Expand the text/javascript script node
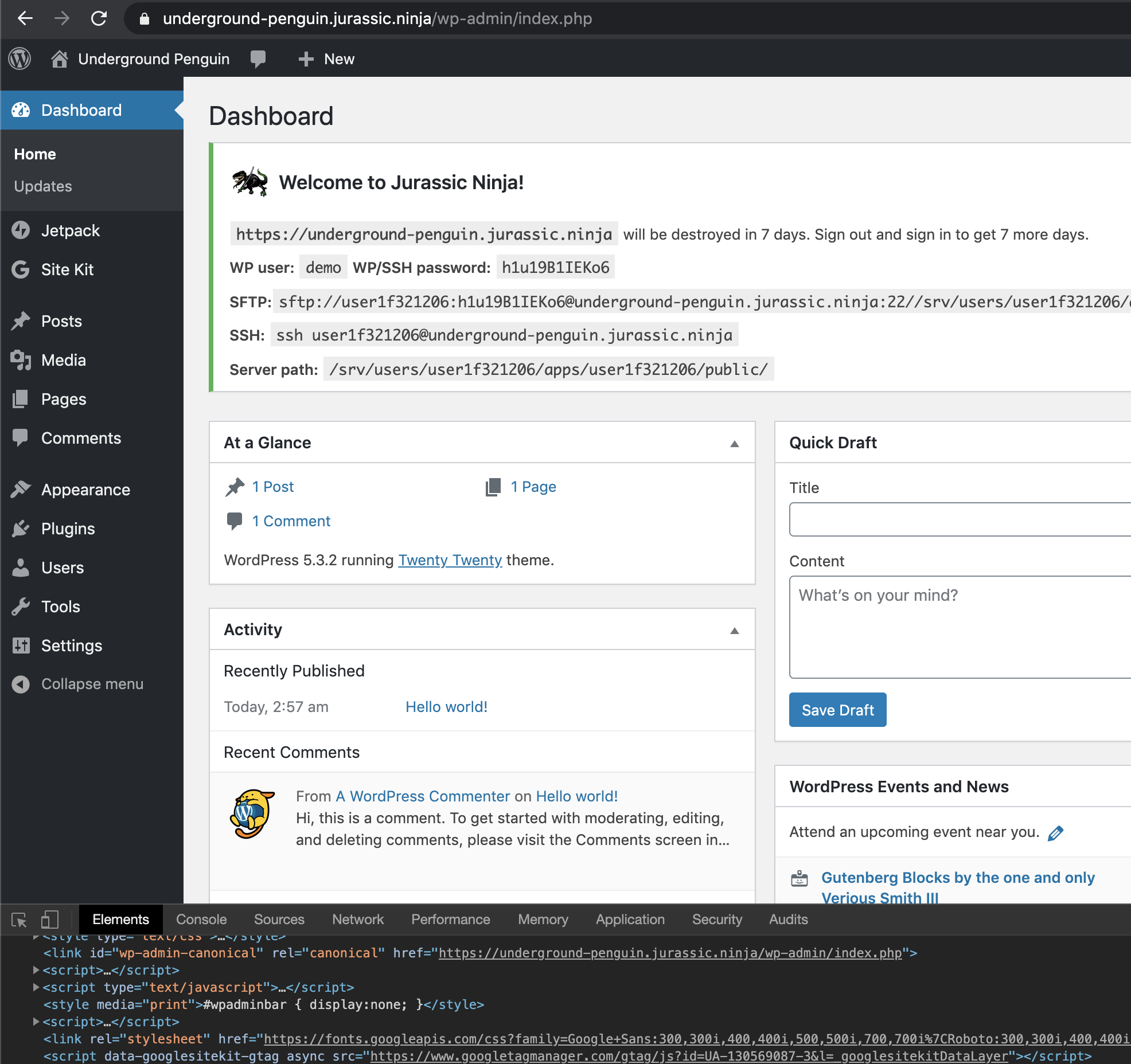Viewport: 1131px width, 1064px height. click(x=36, y=987)
